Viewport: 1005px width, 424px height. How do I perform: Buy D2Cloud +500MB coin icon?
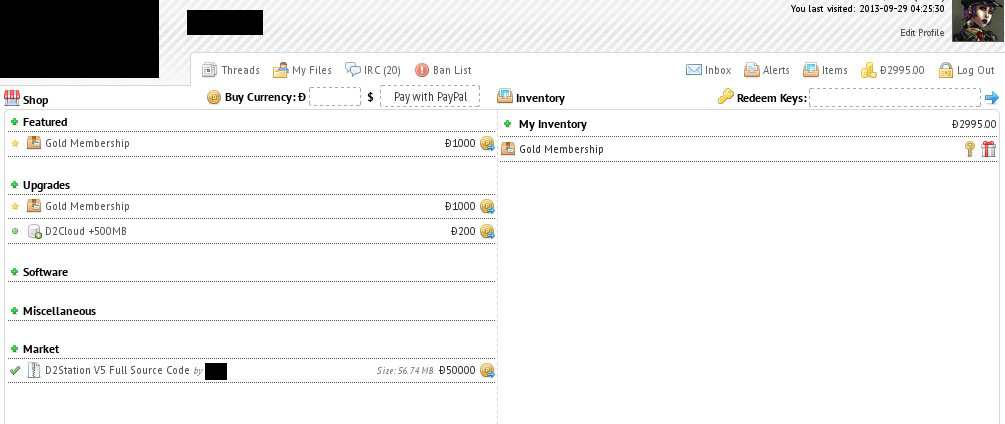(x=487, y=231)
